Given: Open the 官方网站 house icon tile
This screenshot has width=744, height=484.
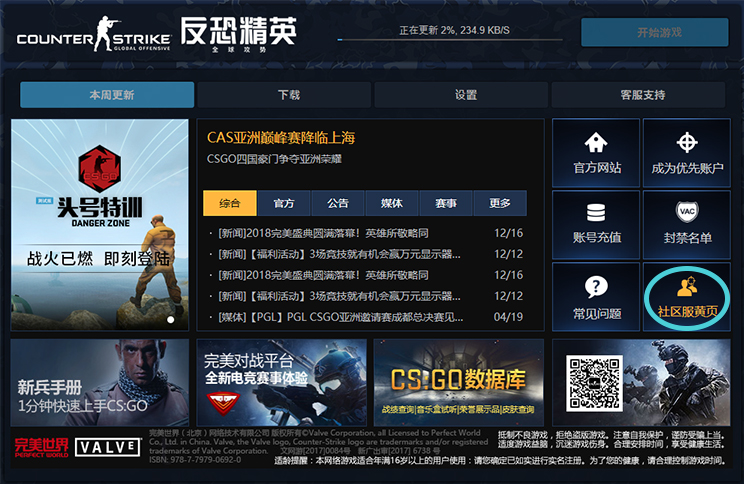Looking at the screenshot, I should 596,153.
